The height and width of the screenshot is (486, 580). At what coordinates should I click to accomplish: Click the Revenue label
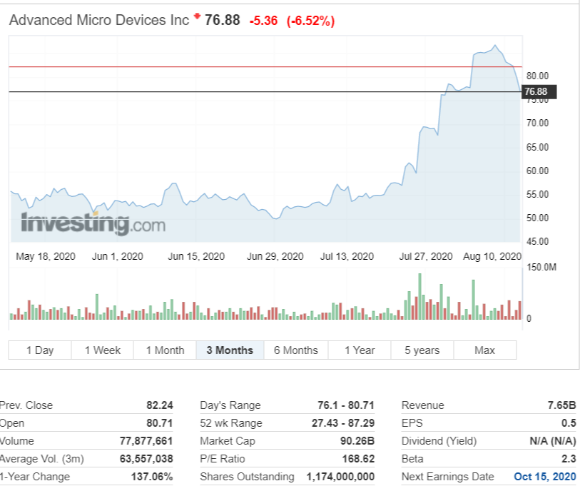pos(423,405)
